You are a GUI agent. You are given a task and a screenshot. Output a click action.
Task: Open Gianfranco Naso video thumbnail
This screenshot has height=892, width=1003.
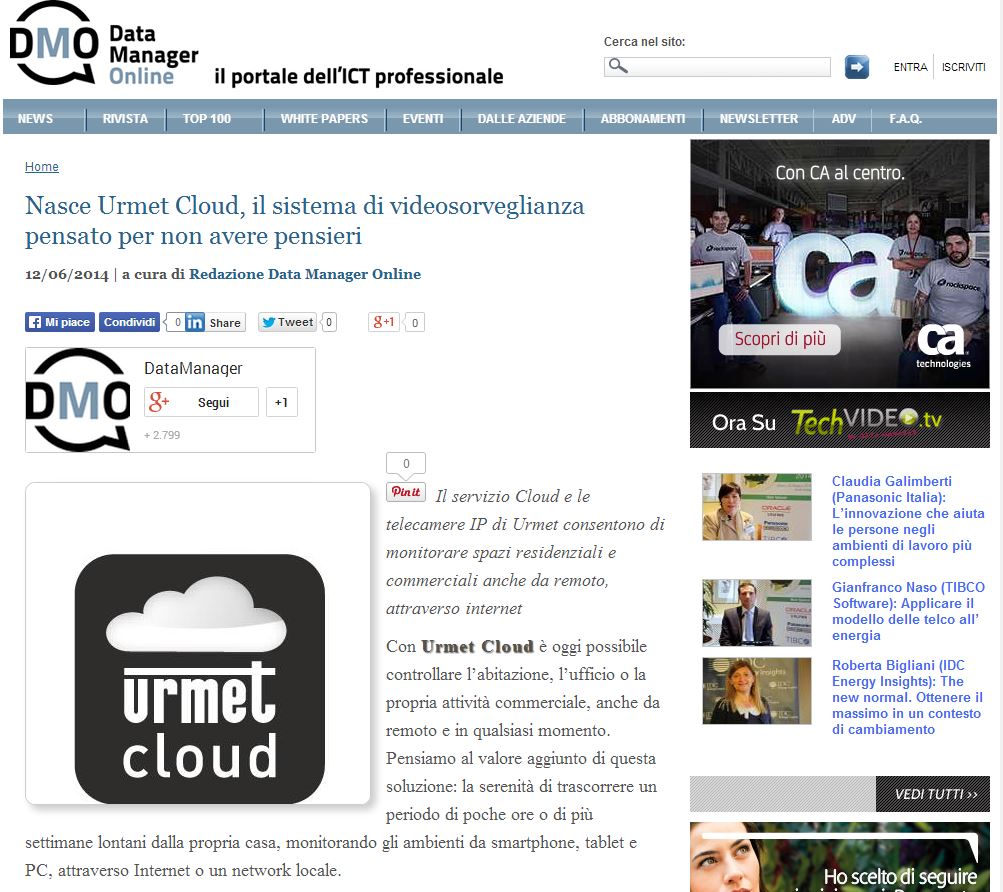coord(757,613)
